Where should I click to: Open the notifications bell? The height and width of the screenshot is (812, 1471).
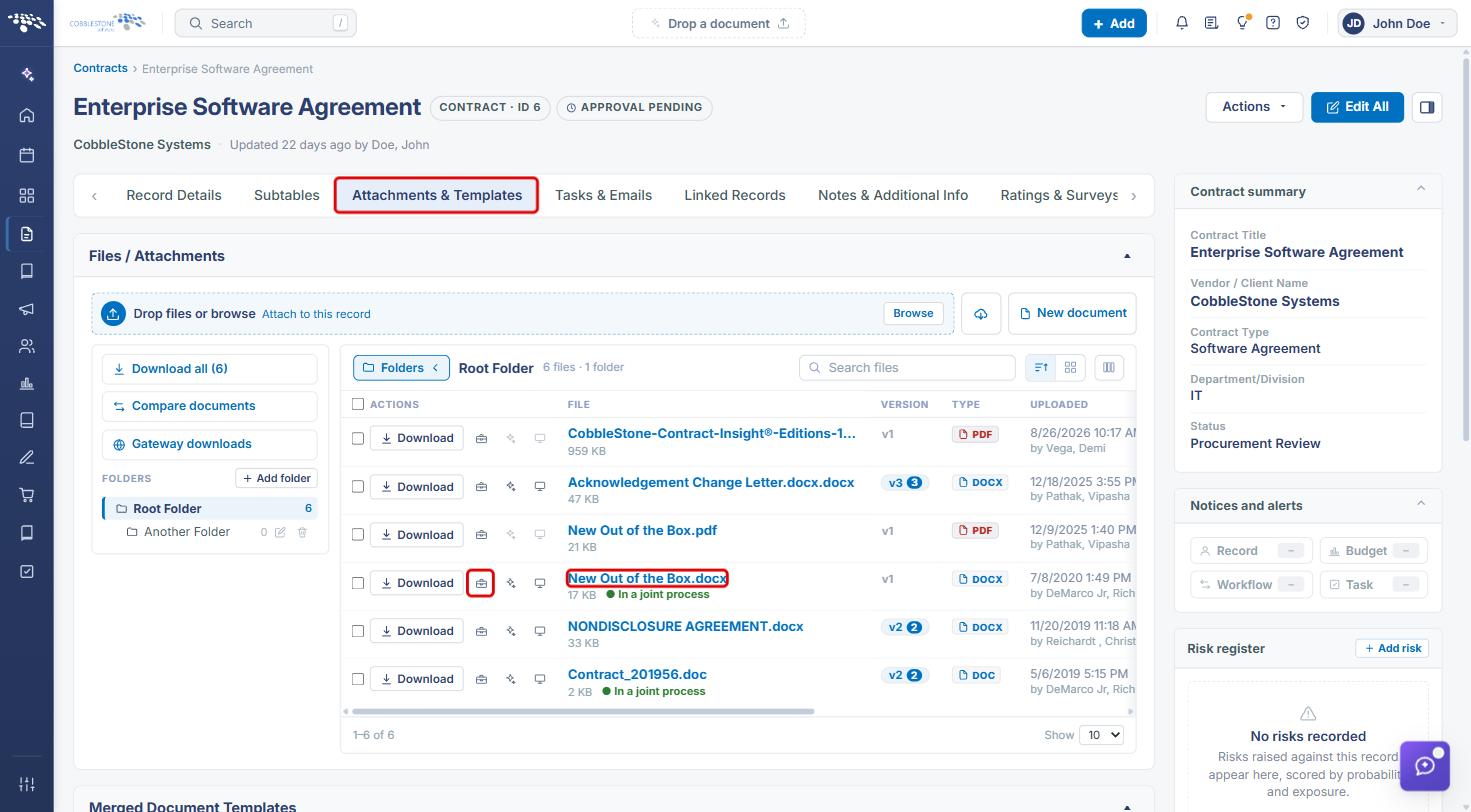coord(1182,23)
